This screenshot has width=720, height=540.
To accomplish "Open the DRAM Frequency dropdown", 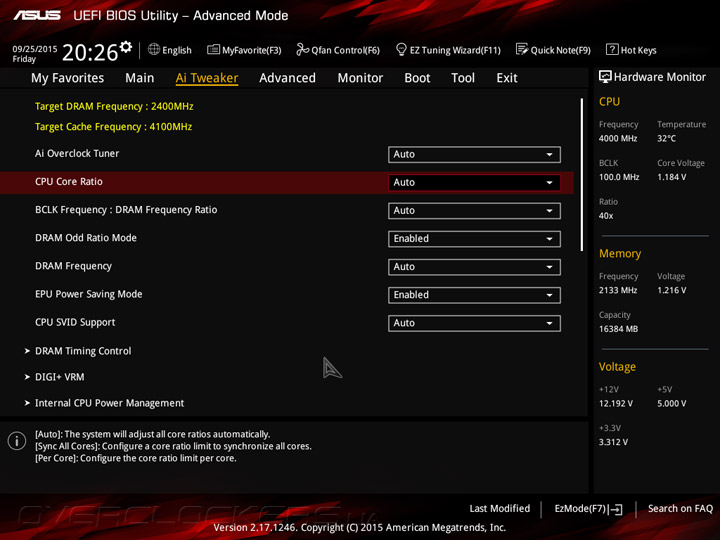I will 474,267.
